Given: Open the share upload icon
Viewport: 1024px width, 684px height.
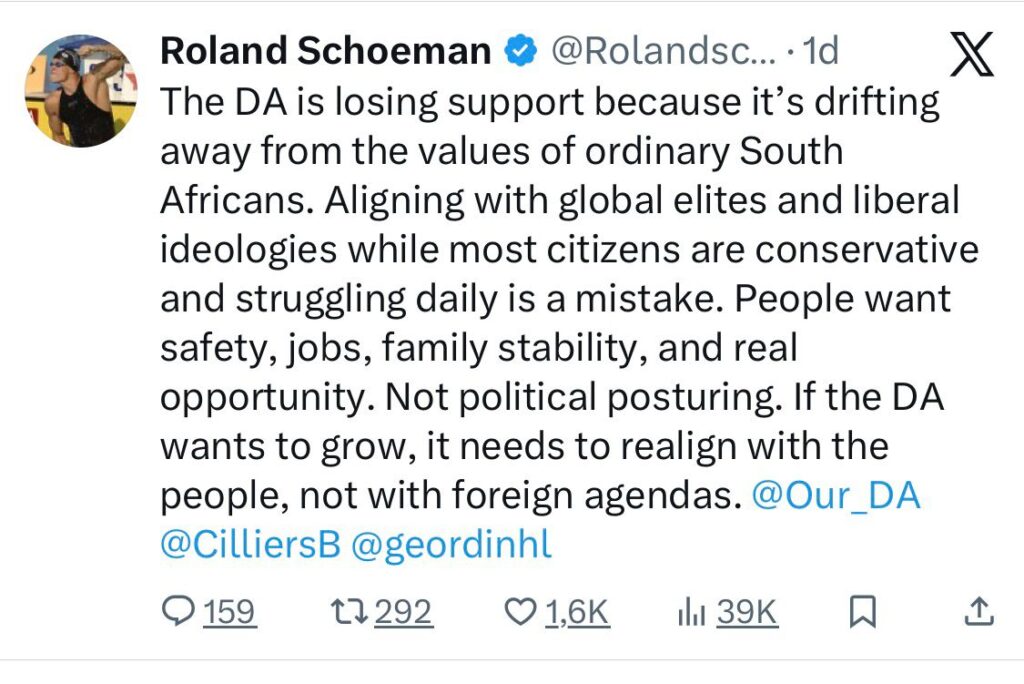Looking at the screenshot, I should 979,612.
